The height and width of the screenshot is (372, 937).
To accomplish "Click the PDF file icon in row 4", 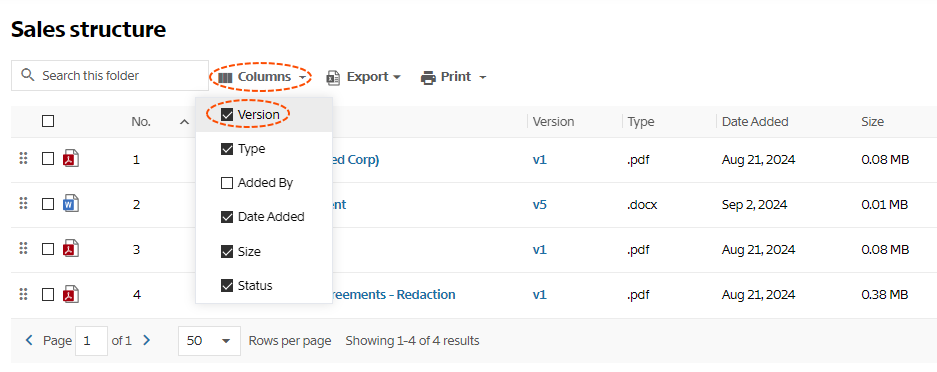I will [71, 294].
